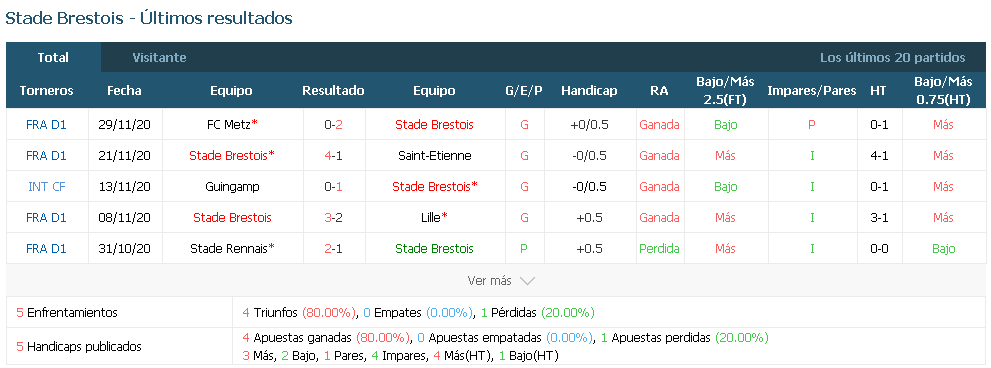Open the 3-2 result against Lille
Image resolution: width=991 pixels, height=368 pixels.
(333, 218)
